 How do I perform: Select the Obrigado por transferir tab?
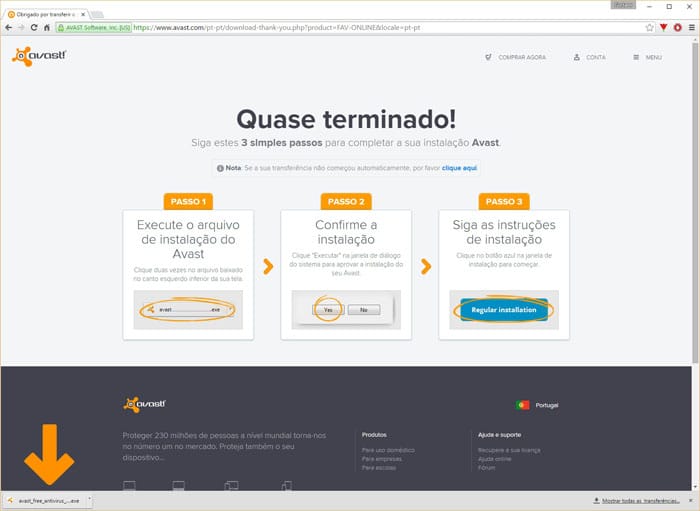click(x=45, y=14)
